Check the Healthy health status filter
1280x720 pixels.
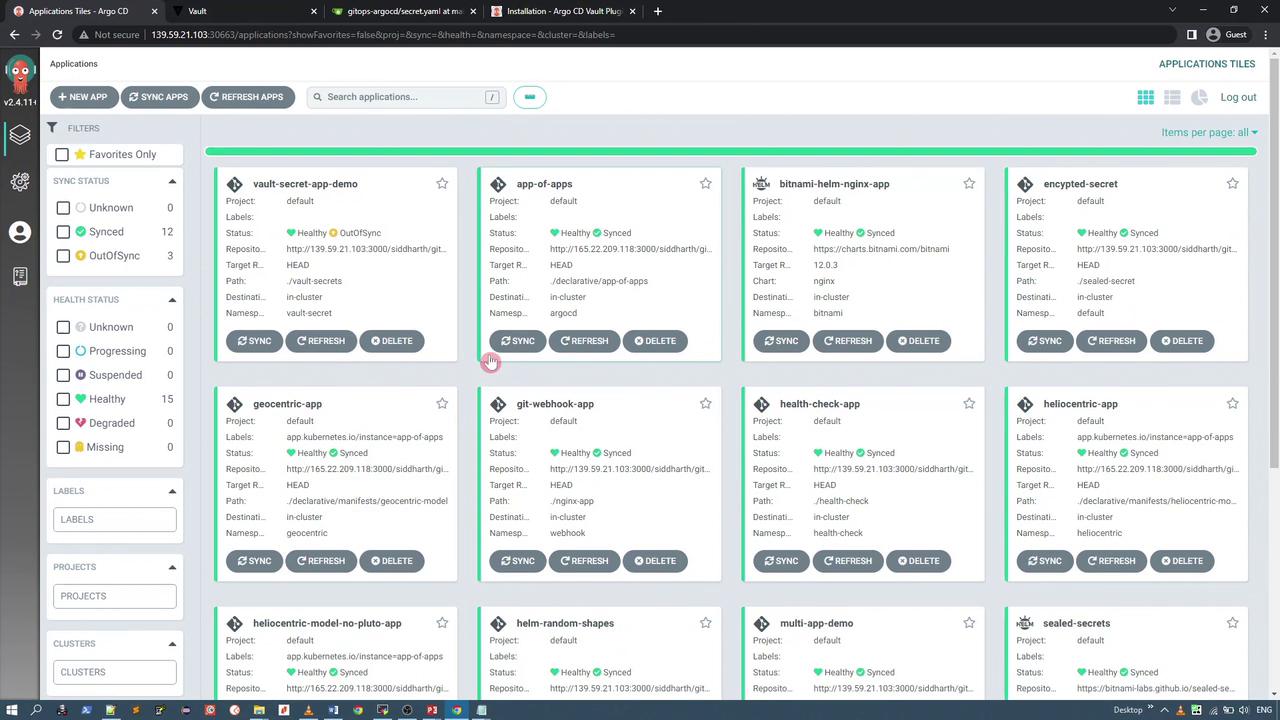tap(63, 399)
